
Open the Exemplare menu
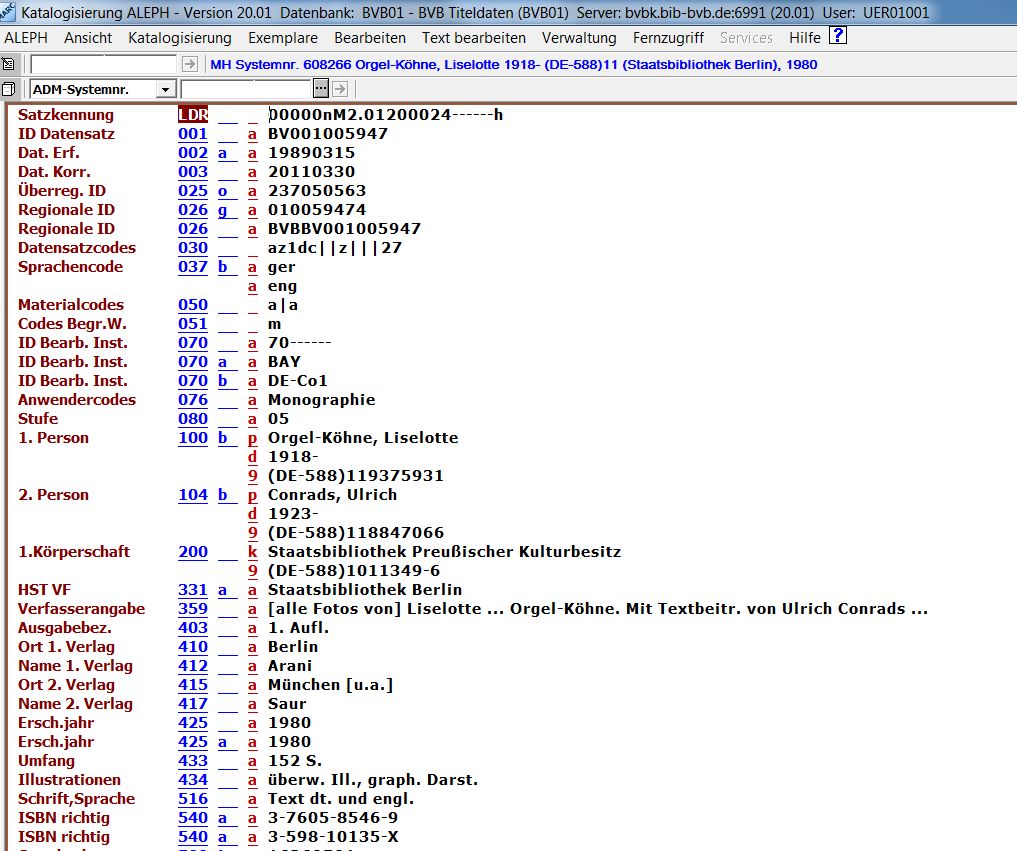point(283,38)
